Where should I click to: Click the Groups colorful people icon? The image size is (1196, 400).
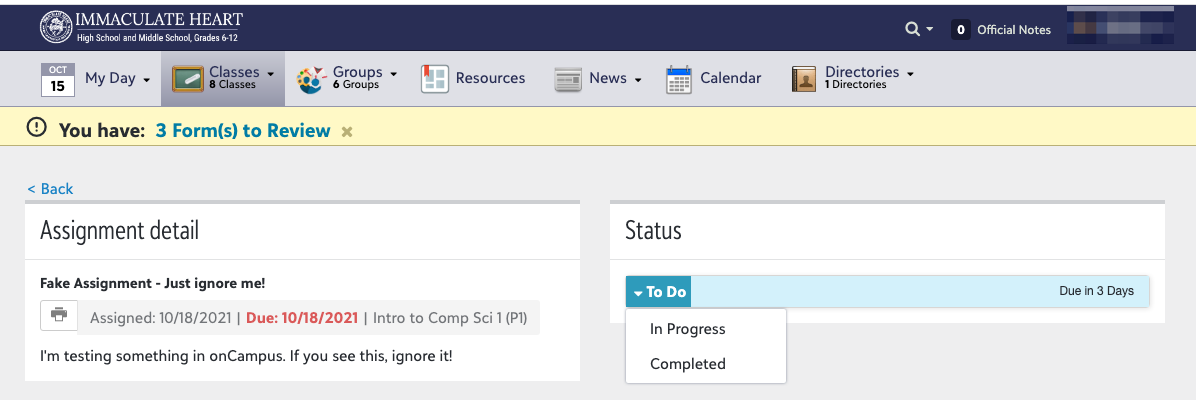pos(311,79)
